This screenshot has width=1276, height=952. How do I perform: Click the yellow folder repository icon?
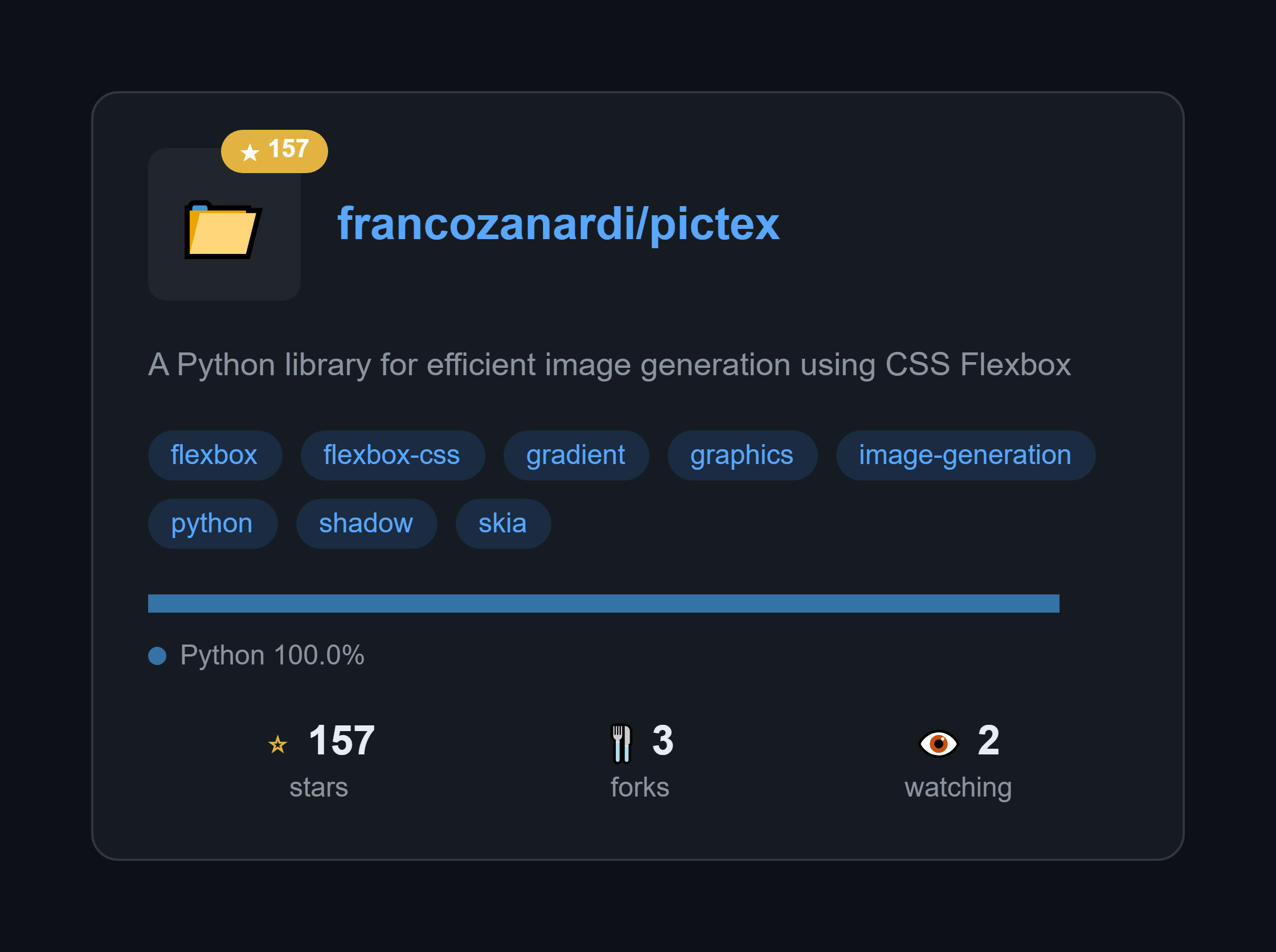pyautogui.click(x=223, y=231)
